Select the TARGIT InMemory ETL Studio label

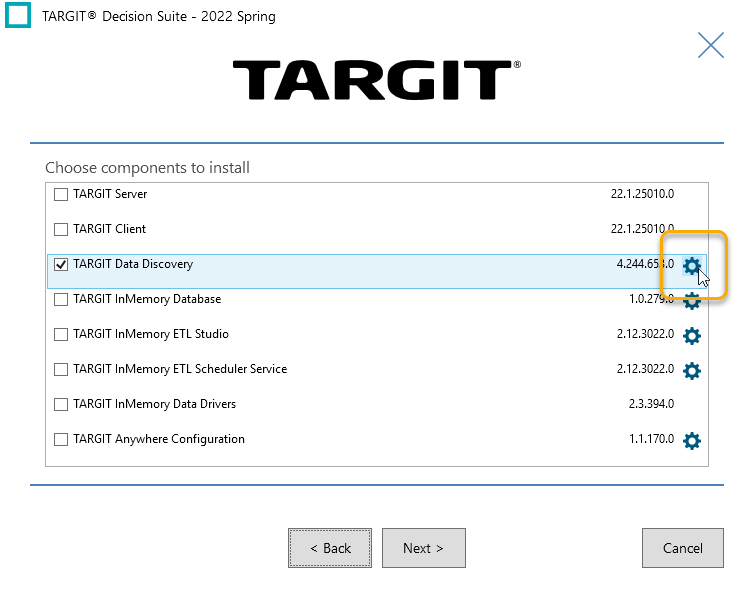(151, 334)
